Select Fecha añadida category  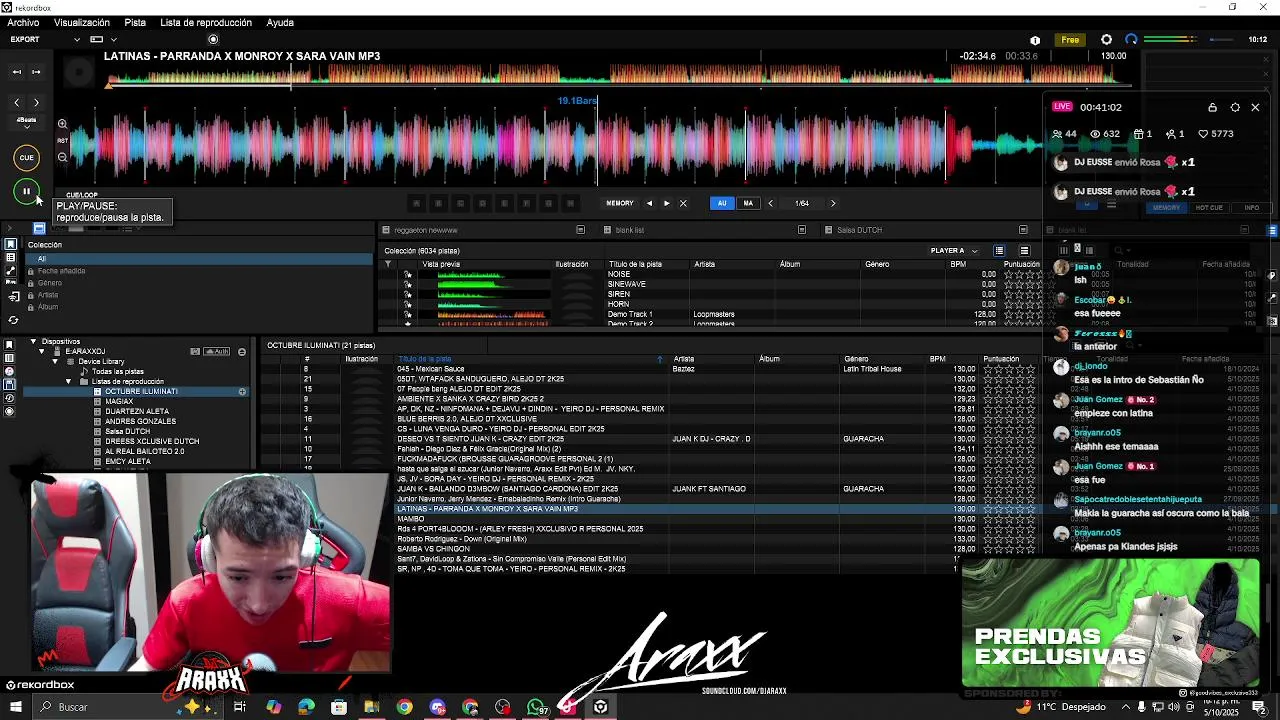(x=61, y=271)
